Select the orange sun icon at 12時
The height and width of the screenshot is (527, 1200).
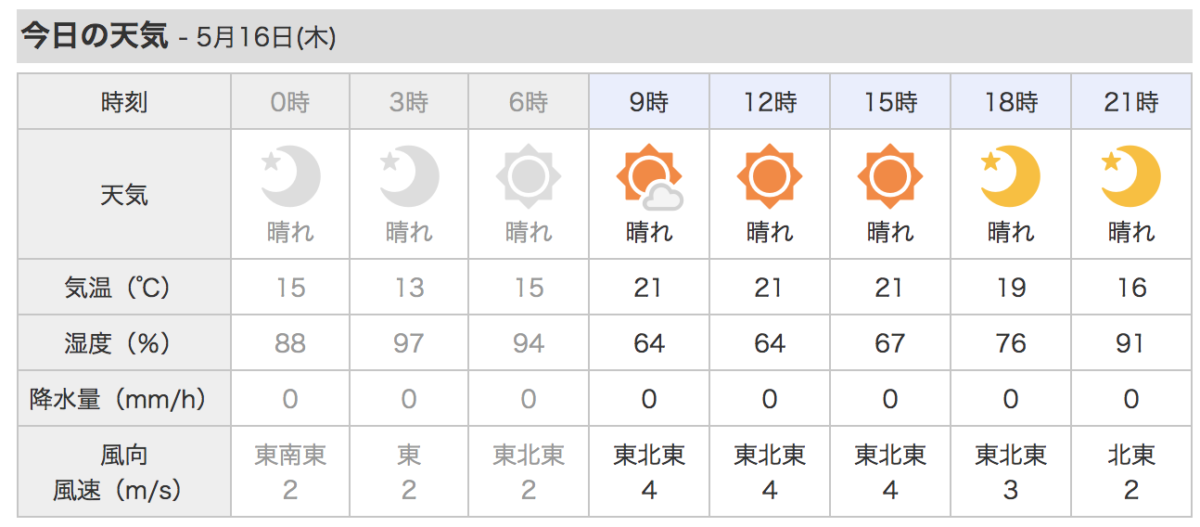(769, 177)
